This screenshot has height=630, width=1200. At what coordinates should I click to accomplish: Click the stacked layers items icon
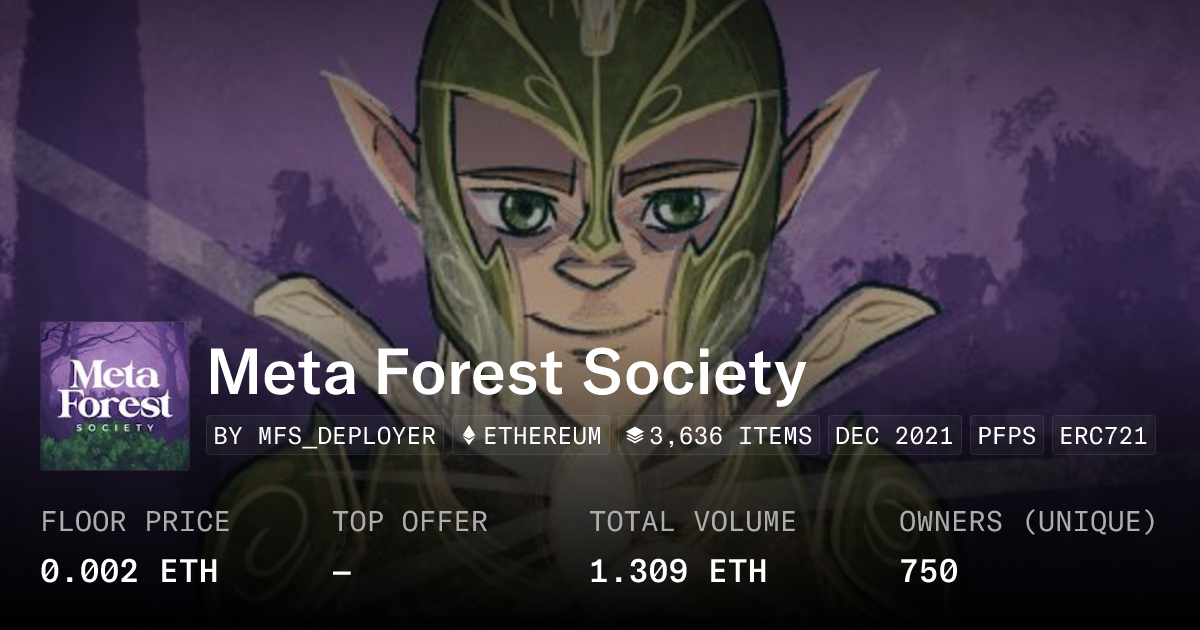pyautogui.click(x=634, y=436)
